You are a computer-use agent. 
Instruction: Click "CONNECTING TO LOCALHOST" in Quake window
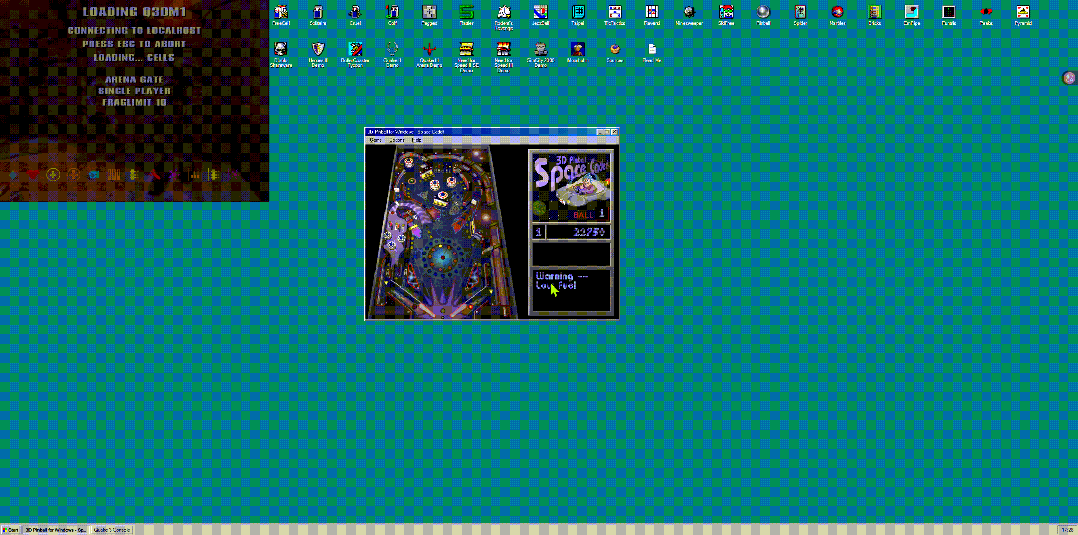tap(134, 31)
